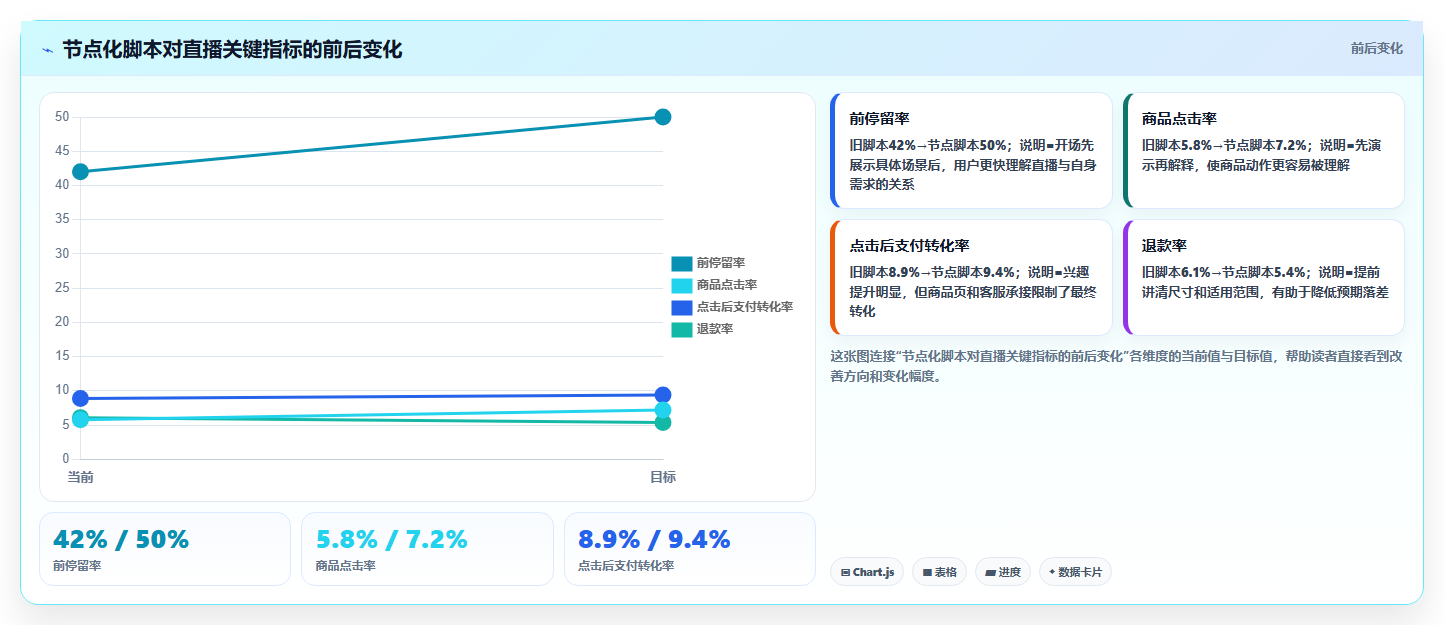
Task: Click the lightning icon beside the title
Action: tap(47, 50)
